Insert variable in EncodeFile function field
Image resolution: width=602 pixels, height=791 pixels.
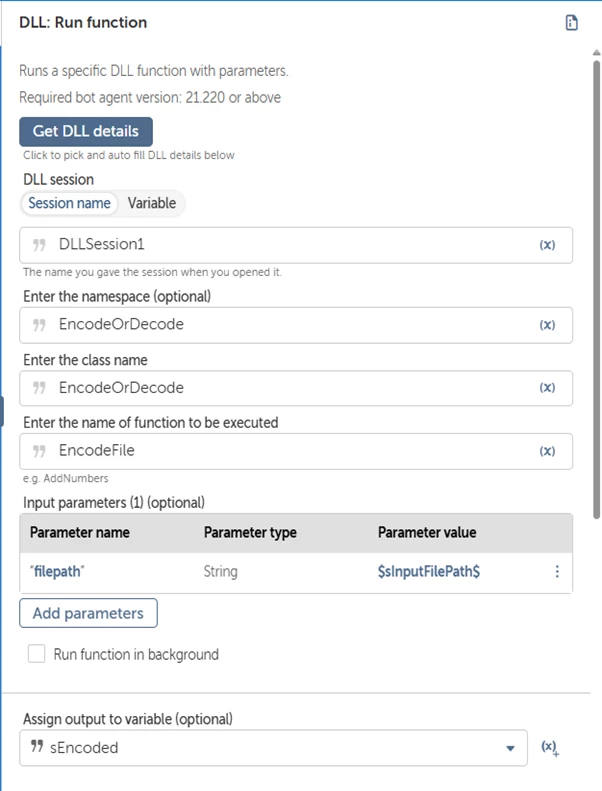pyautogui.click(x=547, y=450)
